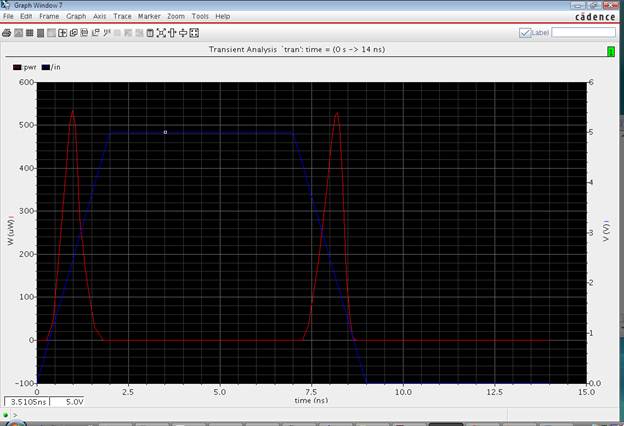Uncheck the Label checkbox

point(525,33)
